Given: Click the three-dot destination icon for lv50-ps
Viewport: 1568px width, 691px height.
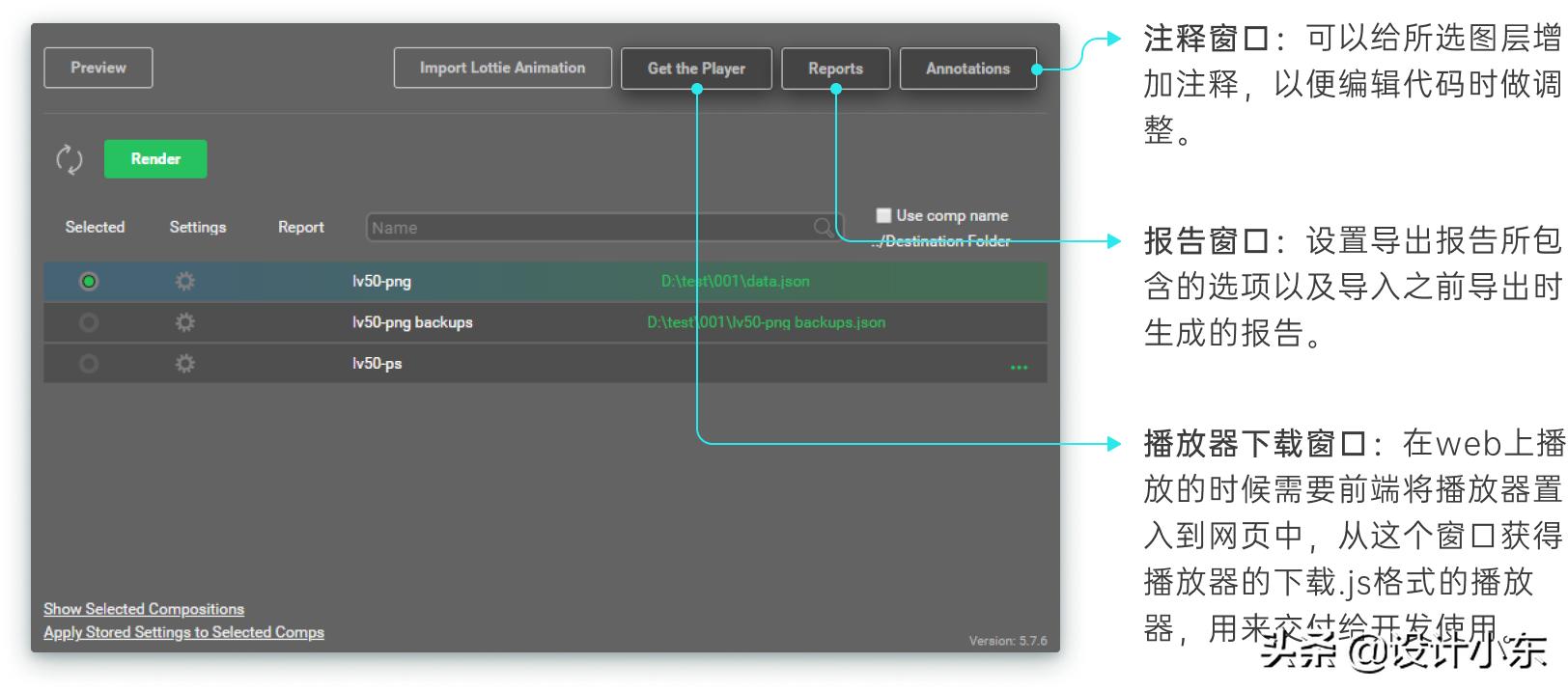Looking at the screenshot, I should tap(1019, 368).
